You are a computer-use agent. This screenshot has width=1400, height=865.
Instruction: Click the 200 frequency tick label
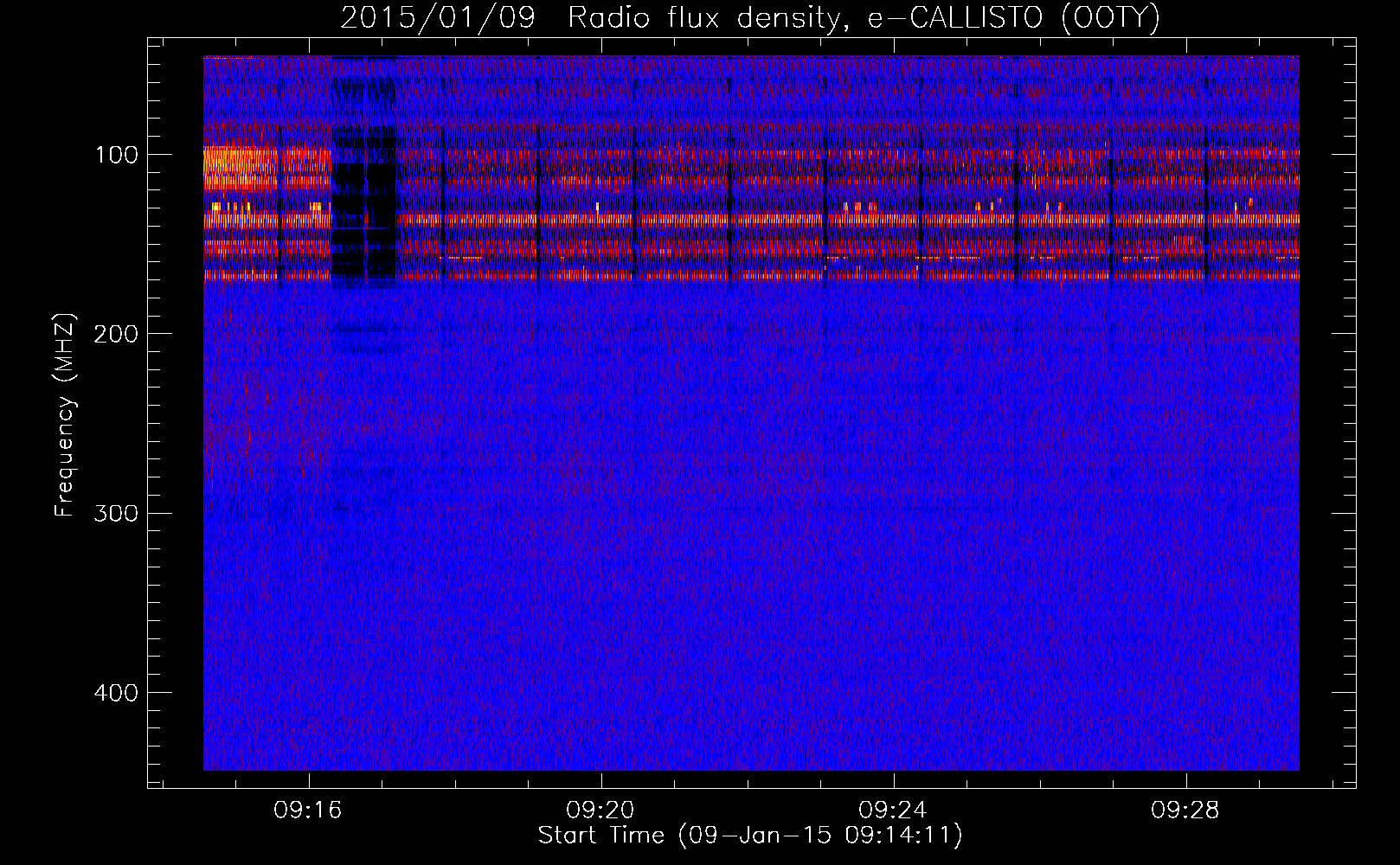[117, 334]
